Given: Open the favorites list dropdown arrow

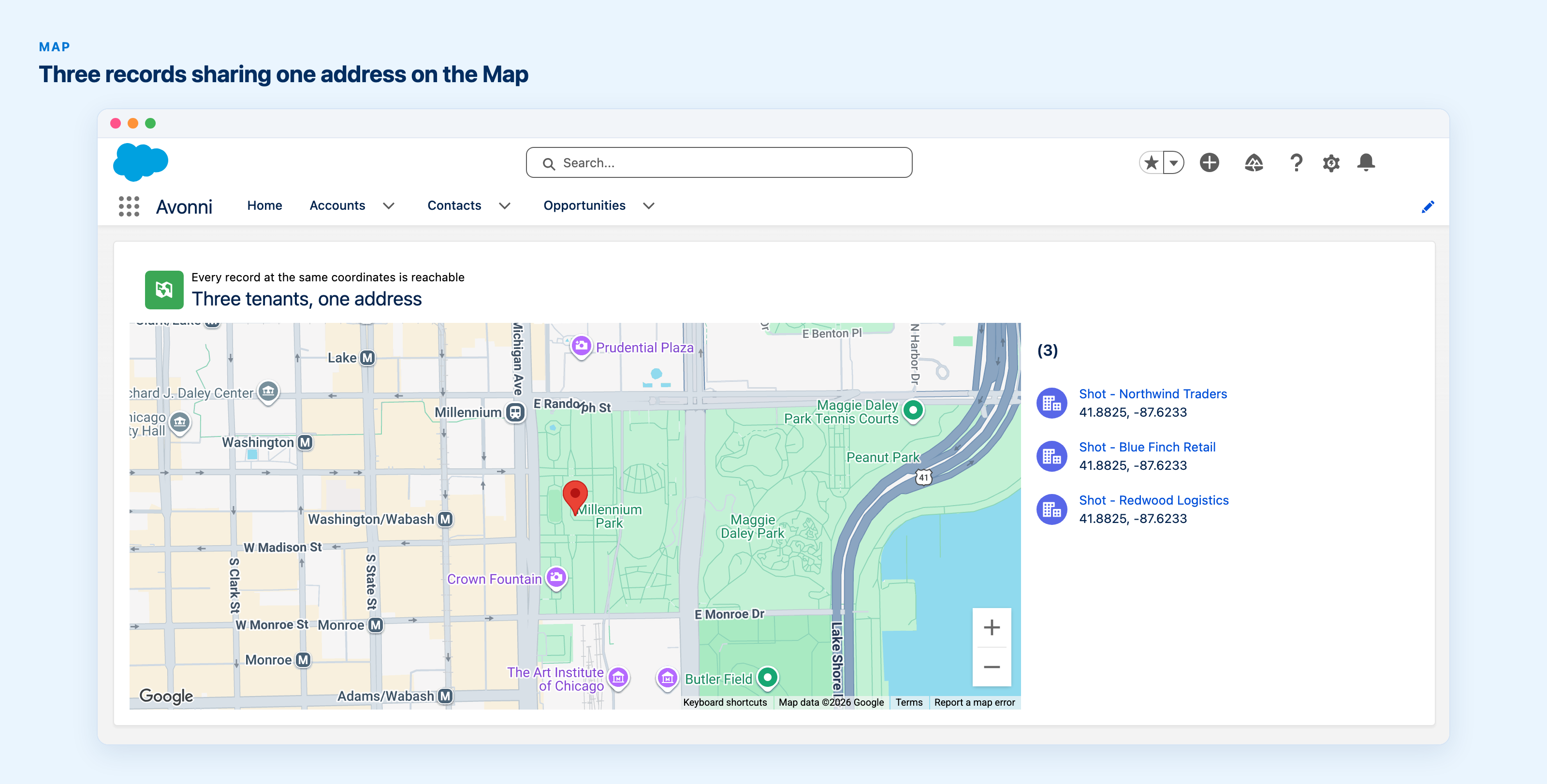Looking at the screenshot, I should point(1173,163).
